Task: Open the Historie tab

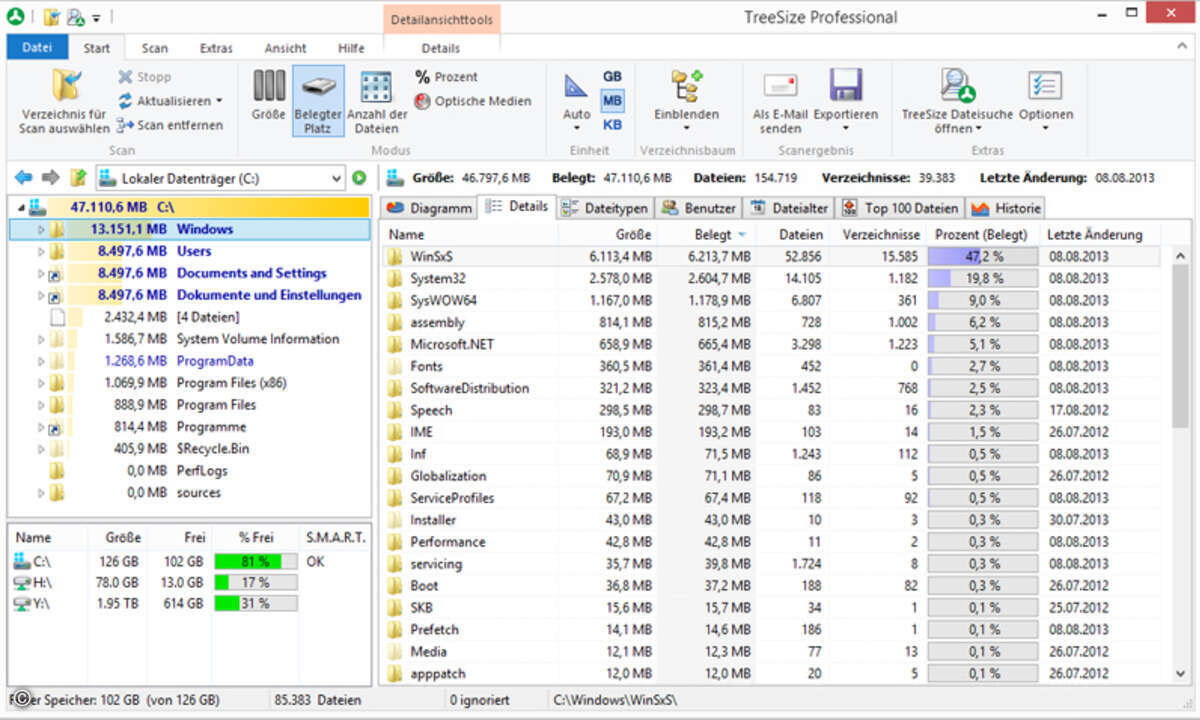Action: pyautogui.click(x=1006, y=208)
